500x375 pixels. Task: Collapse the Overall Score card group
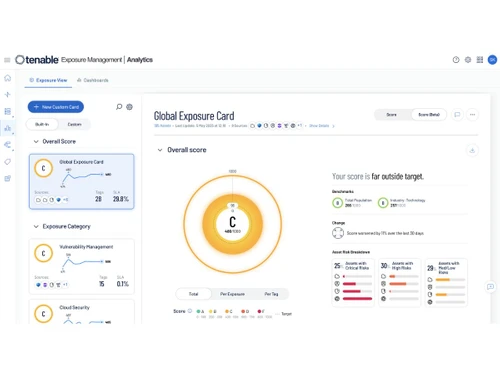[x=36, y=142]
